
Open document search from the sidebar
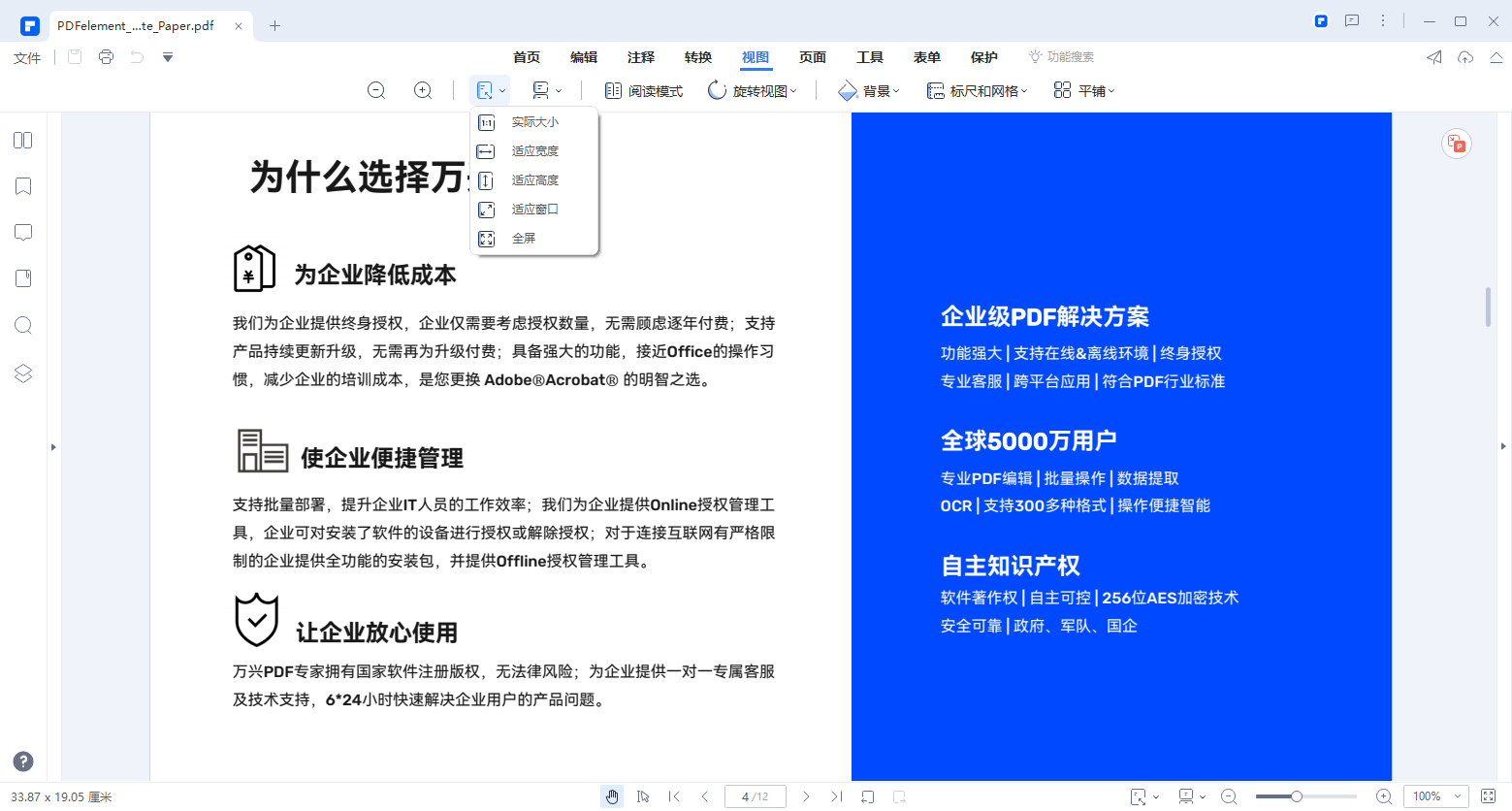(x=22, y=325)
